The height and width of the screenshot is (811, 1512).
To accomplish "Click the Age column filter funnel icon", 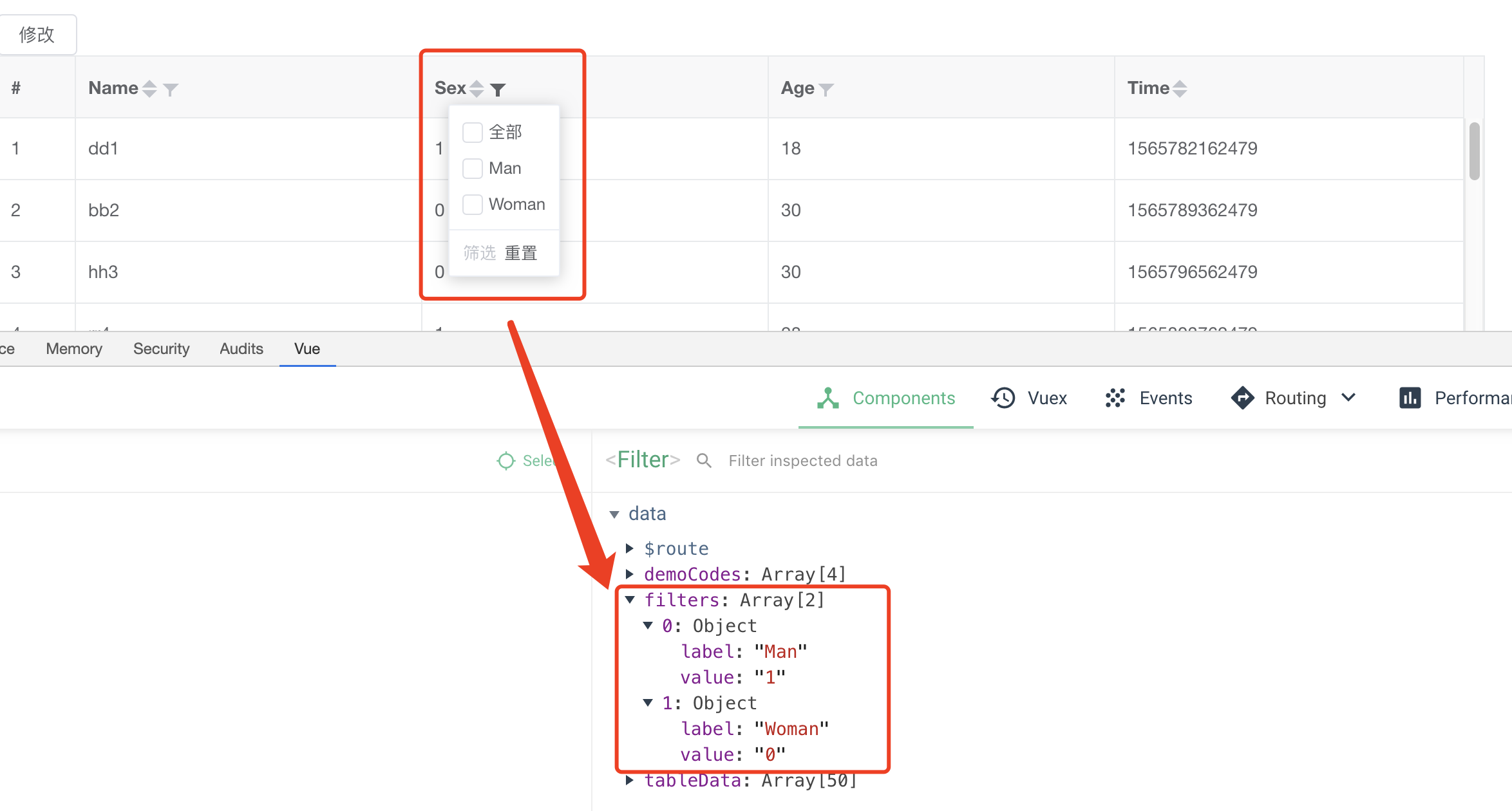I will 828,89.
